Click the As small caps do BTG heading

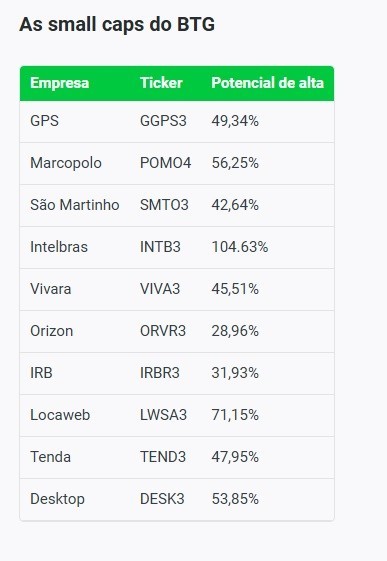point(117,25)
